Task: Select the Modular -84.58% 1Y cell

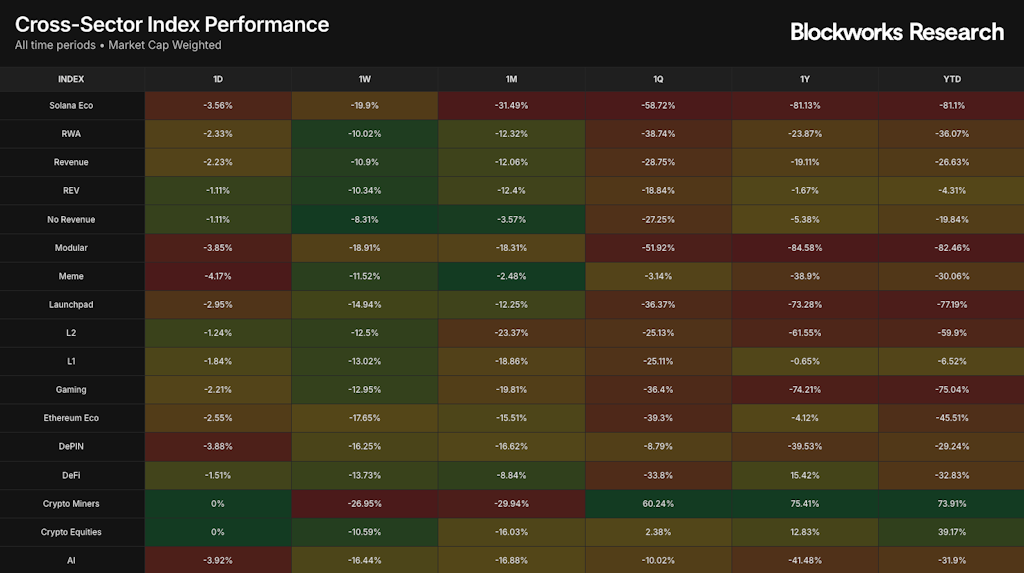Action: pos(805,247)
